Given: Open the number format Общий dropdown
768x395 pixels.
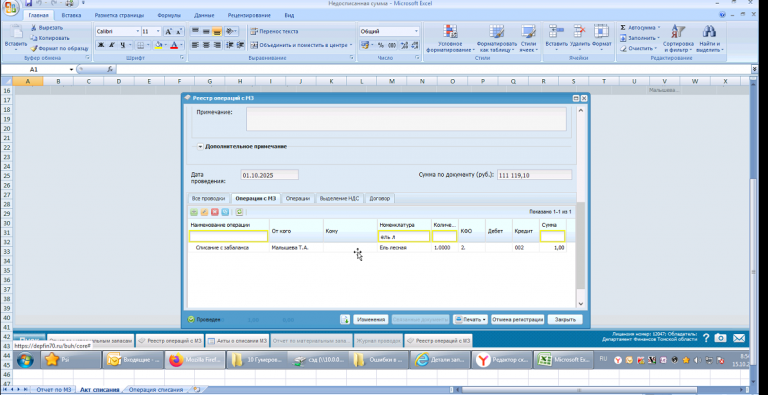Looking at the screenshot, I should (416, 31).
